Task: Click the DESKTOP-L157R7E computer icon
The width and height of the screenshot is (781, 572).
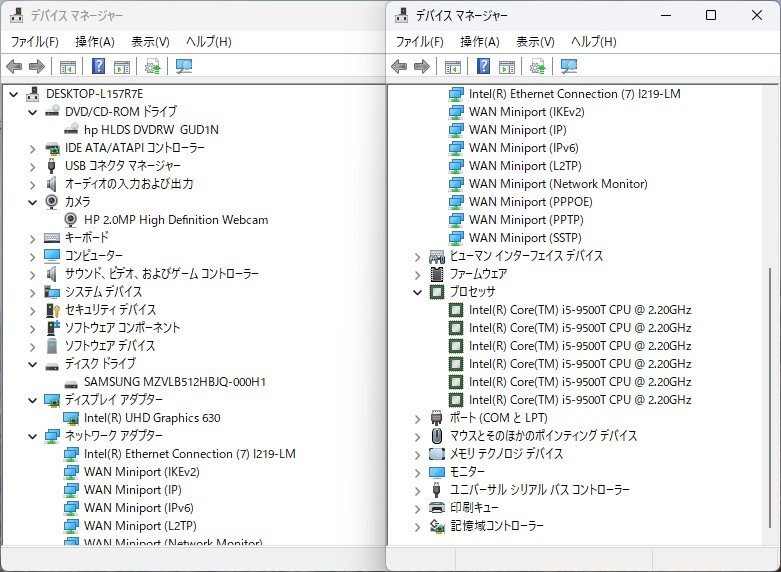Action: coord(33,94)
